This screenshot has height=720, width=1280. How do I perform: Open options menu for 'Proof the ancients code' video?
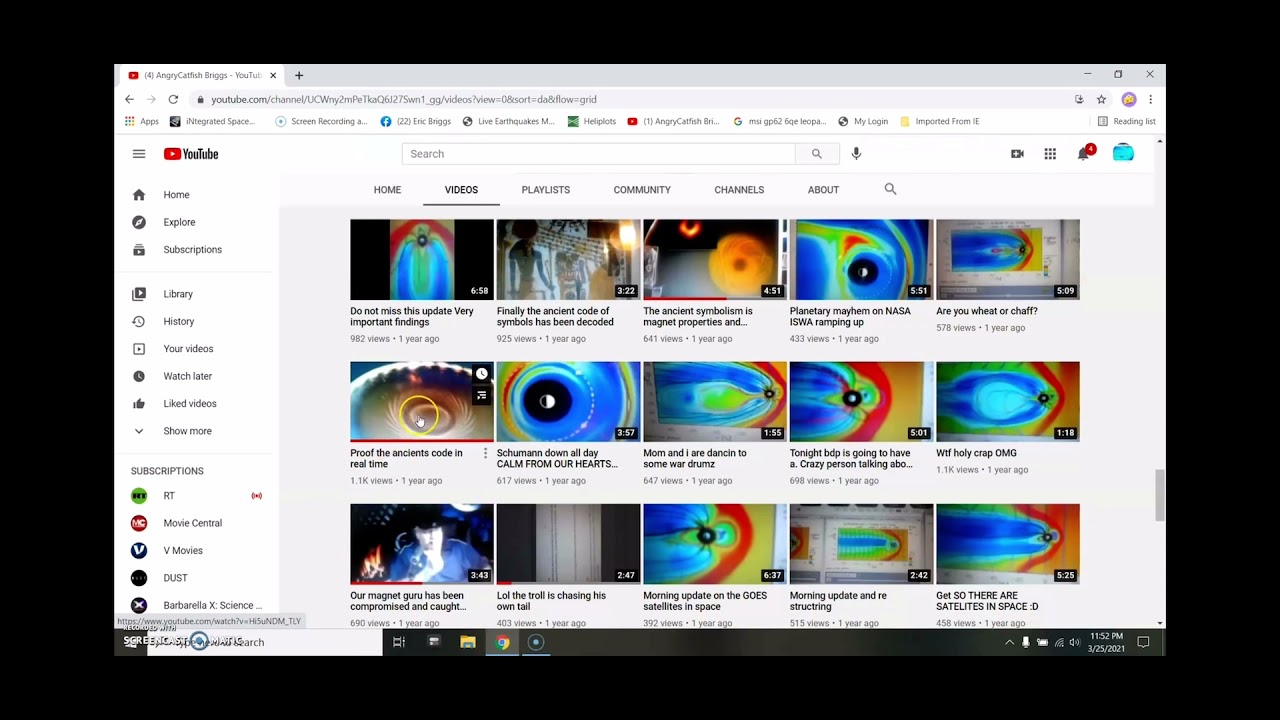[x=485, y=454]
